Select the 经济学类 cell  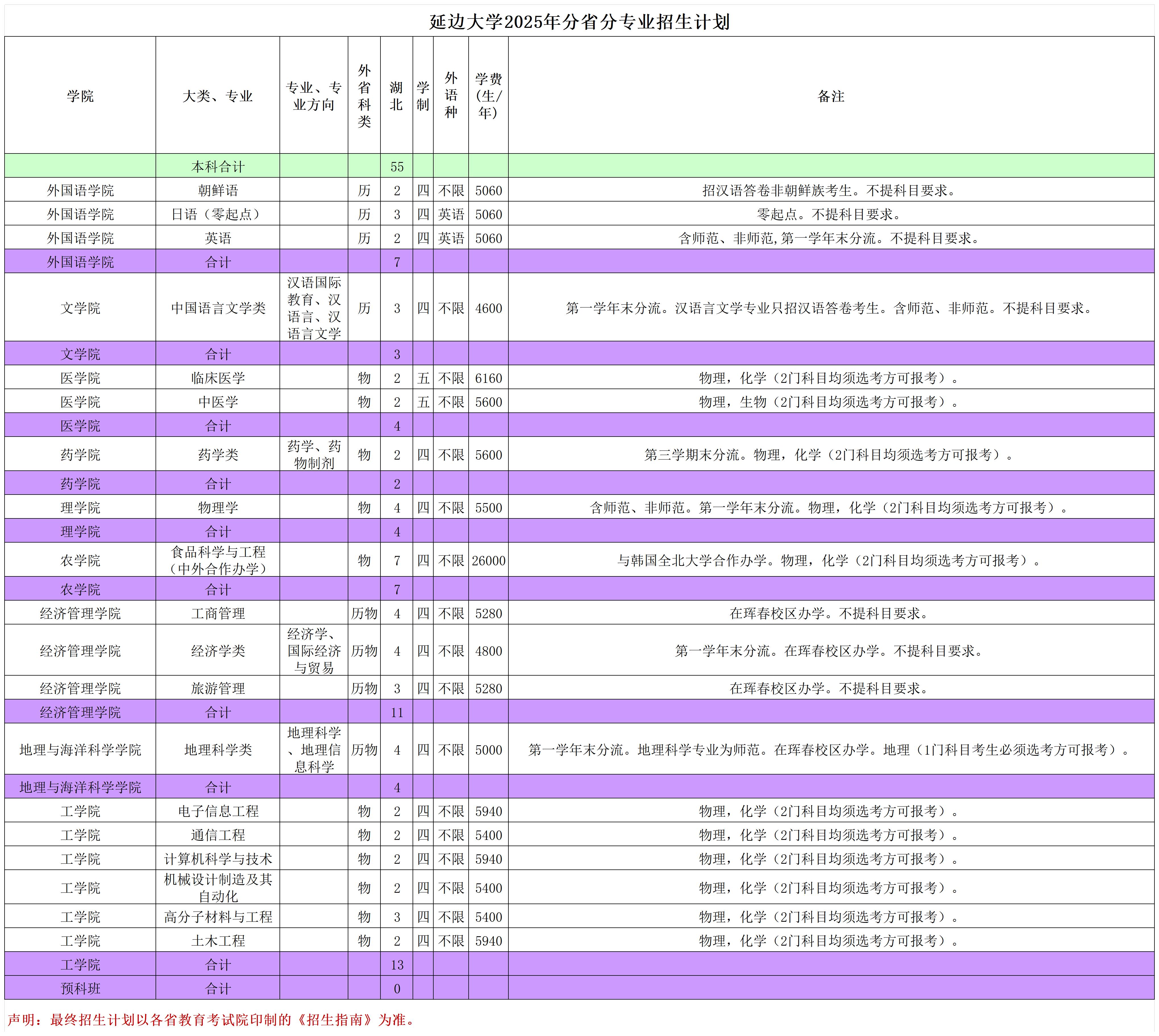point(218,651)
